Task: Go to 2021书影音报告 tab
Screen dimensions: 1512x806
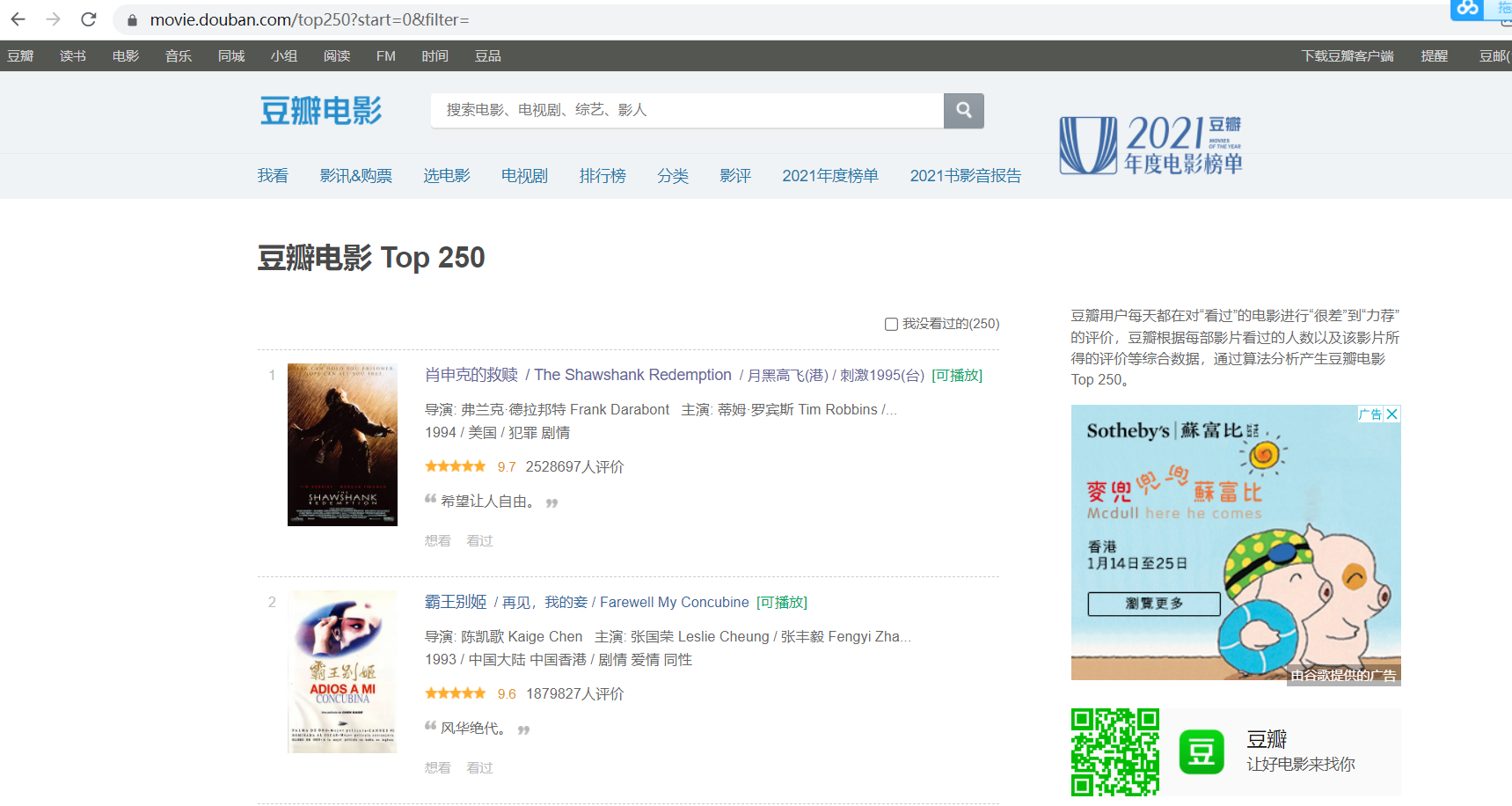Action: pos(966,176)
